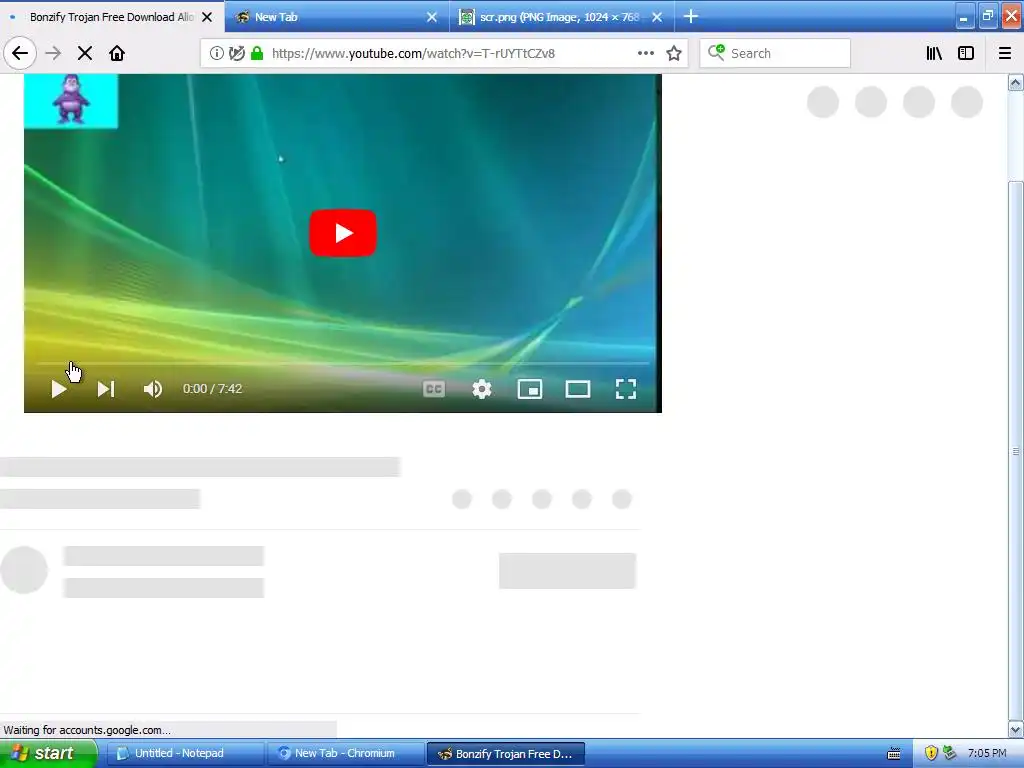Open a new tab with plus button
This screenshot has height=768, width=1024.
(691, 16)
